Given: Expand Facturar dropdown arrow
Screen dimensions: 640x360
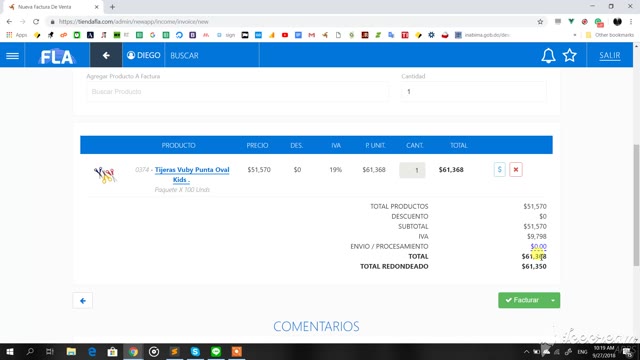Looking at the screenshot, I should [x=553, y=300].
